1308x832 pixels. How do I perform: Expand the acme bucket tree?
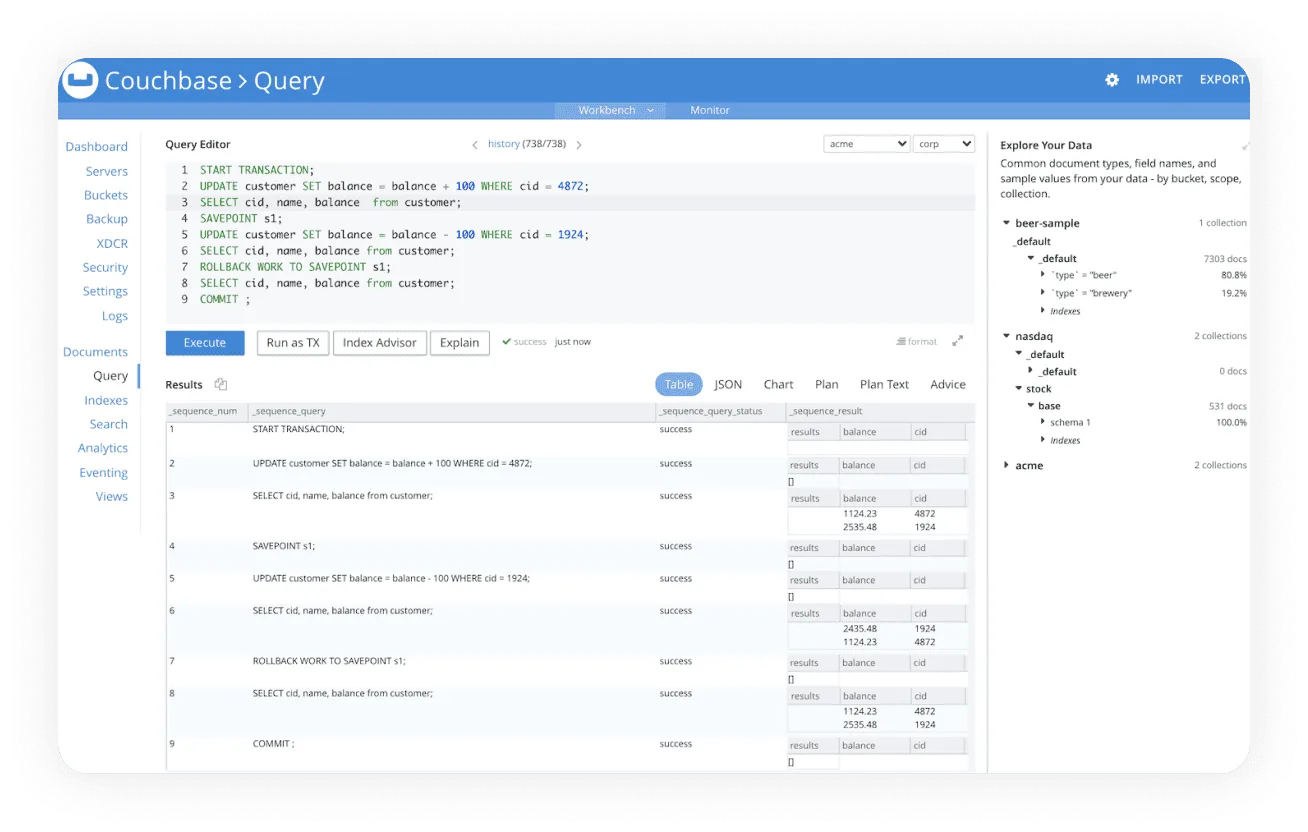[x=1007, y=466]
